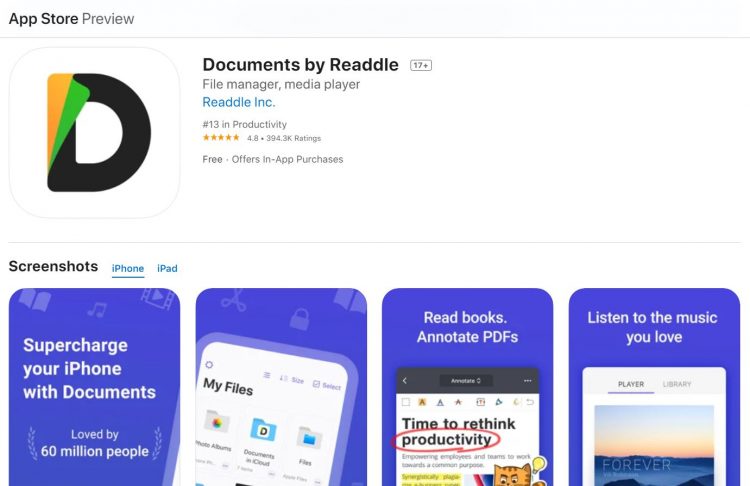Click the Files folder icon in screenshot
The image size is (750, 486).
click(x=309, y=438)
